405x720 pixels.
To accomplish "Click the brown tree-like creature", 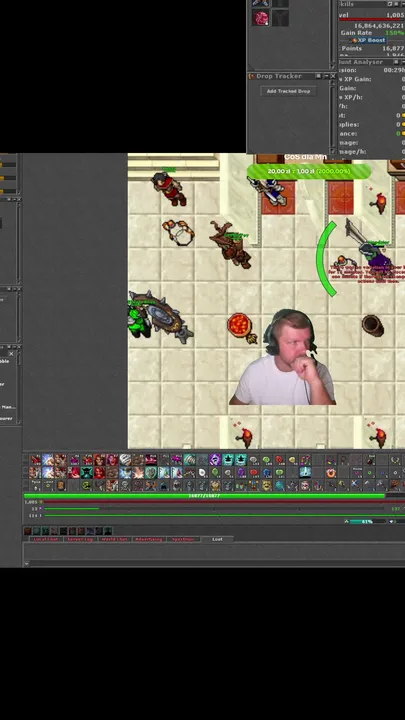I will pyautogui.click(x=232, y=245).
